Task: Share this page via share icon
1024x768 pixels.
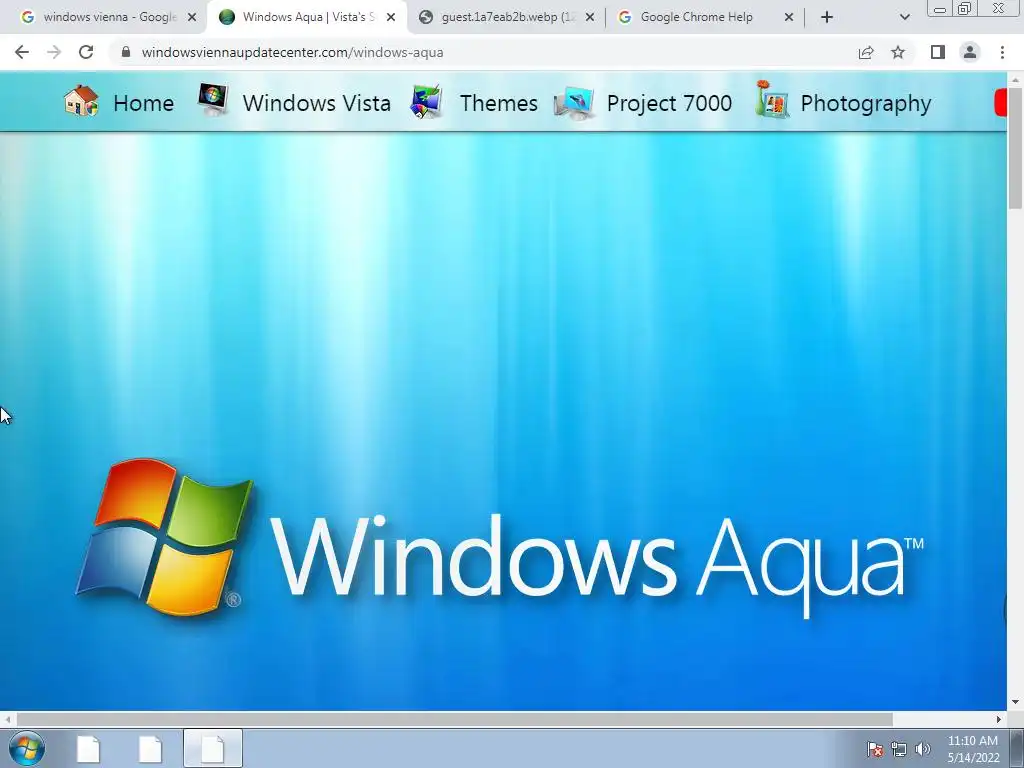Action: coord(866,52)
